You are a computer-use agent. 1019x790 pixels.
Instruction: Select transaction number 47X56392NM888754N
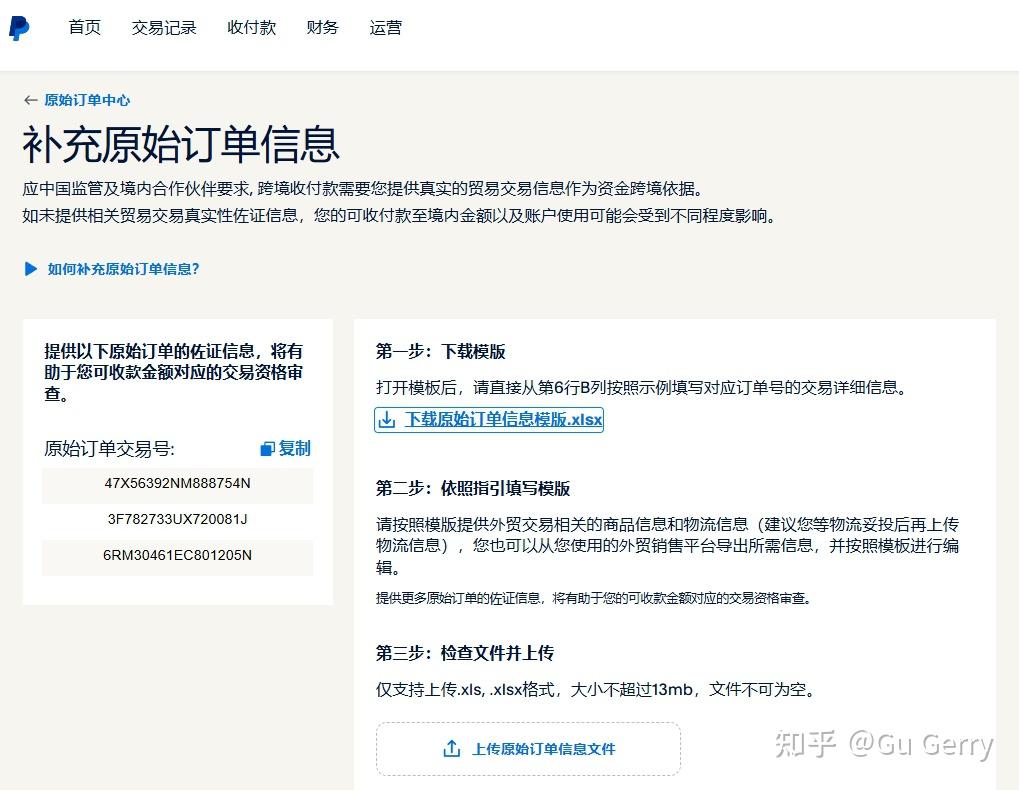tap(177, 484)
